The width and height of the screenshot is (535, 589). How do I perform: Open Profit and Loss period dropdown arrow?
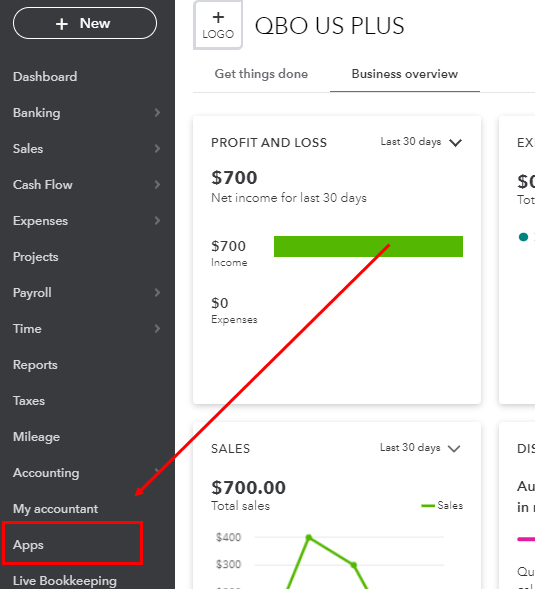click(x=455, y=143)
